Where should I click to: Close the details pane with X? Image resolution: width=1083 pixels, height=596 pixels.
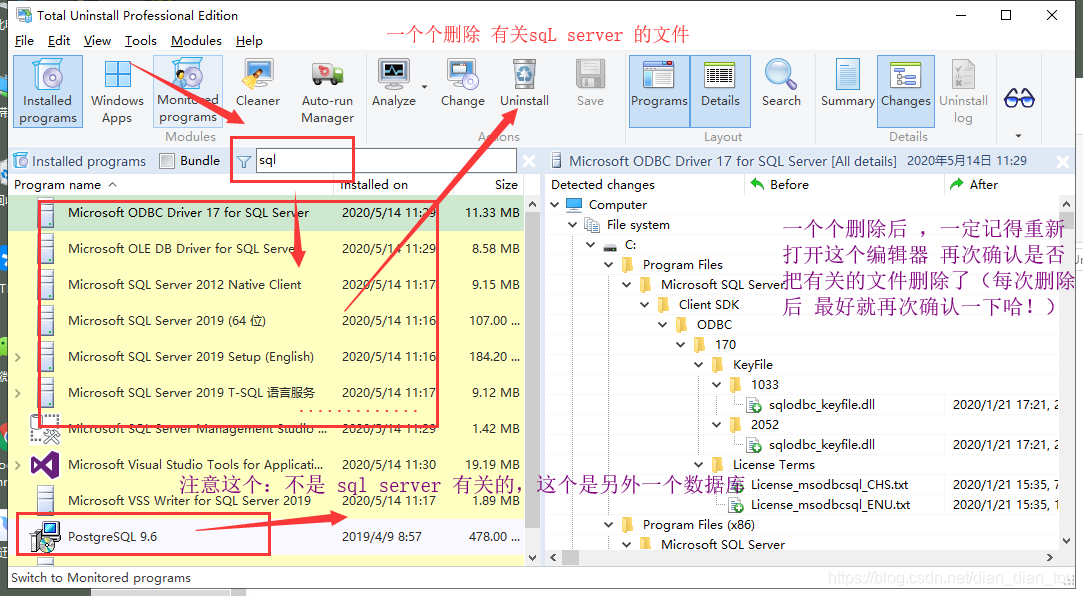1063,162
